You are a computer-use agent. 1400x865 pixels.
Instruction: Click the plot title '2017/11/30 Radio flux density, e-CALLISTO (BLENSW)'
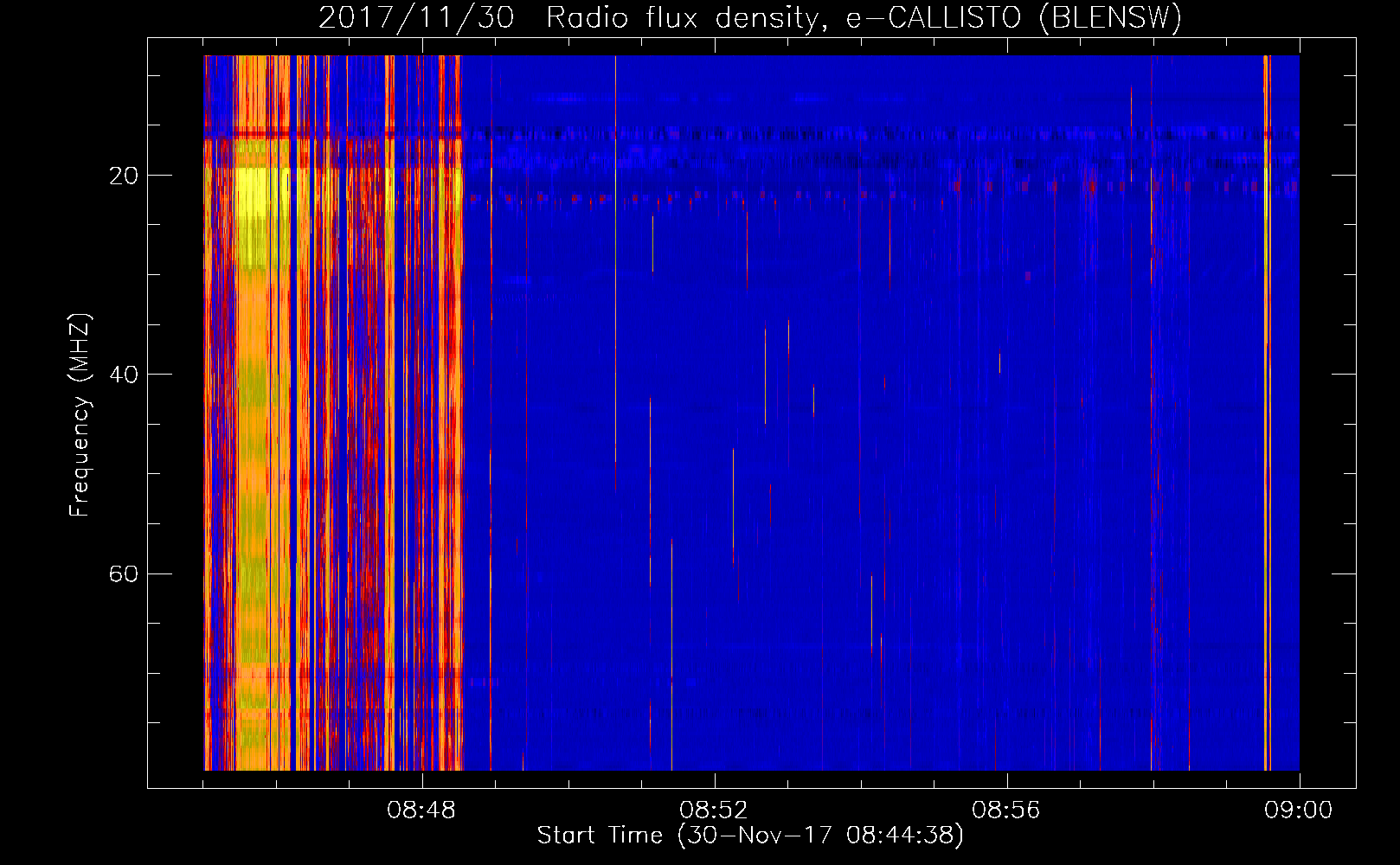pos(750,17)
